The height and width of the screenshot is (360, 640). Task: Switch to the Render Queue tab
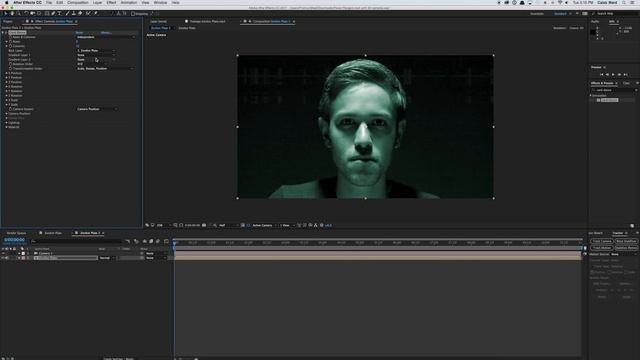pos(16,233)
